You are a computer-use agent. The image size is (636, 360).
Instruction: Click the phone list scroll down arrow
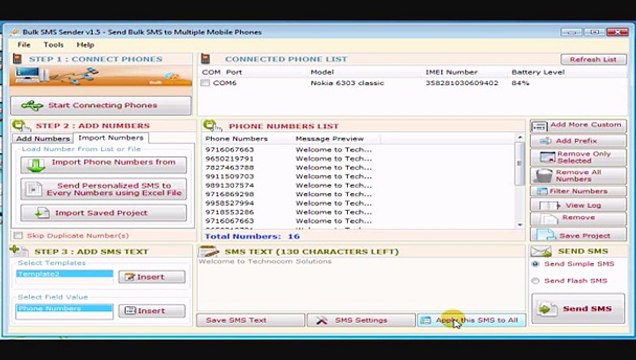(520, 225)
